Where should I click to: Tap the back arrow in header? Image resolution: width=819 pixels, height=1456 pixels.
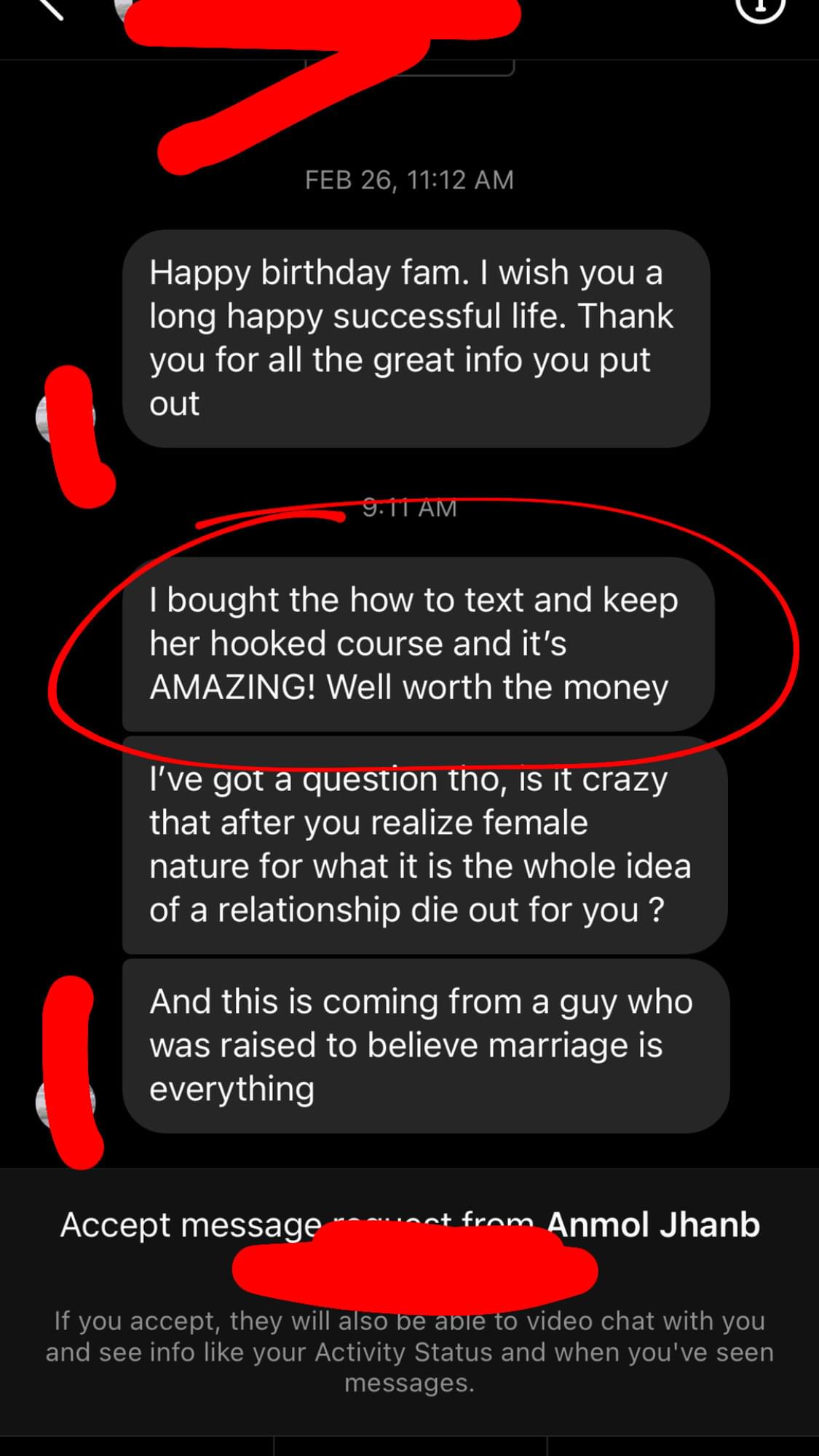50,7
